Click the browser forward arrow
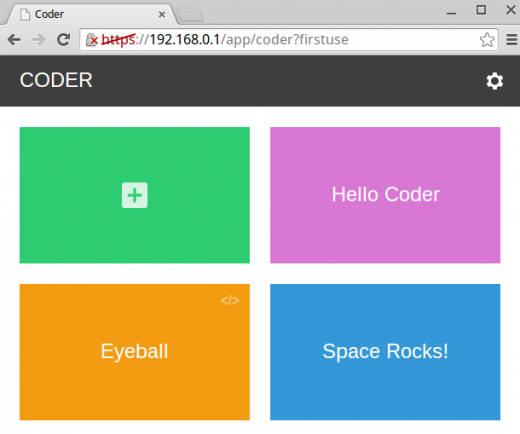The image size is (520, 434). click(39, 40)
